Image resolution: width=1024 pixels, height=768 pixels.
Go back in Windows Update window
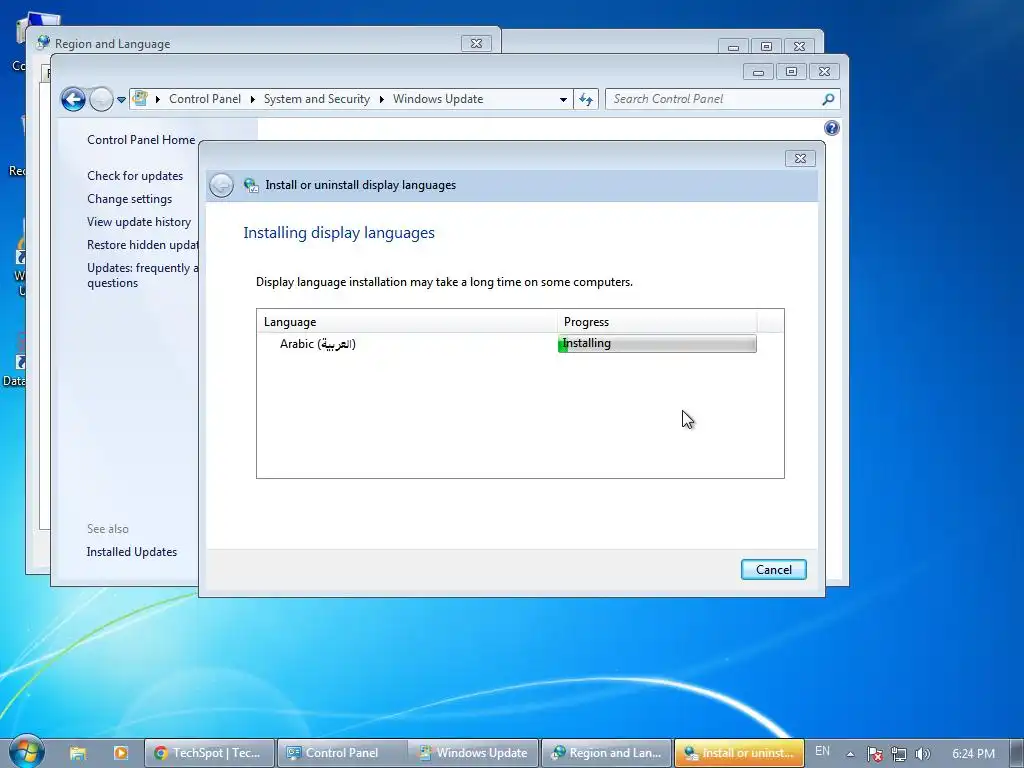pyautogui.click(x=72, y=99)
